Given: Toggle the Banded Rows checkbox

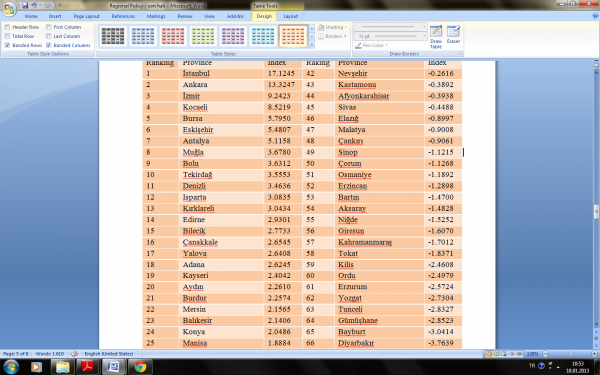Looking at the screenshot, I should coord(7,45).
